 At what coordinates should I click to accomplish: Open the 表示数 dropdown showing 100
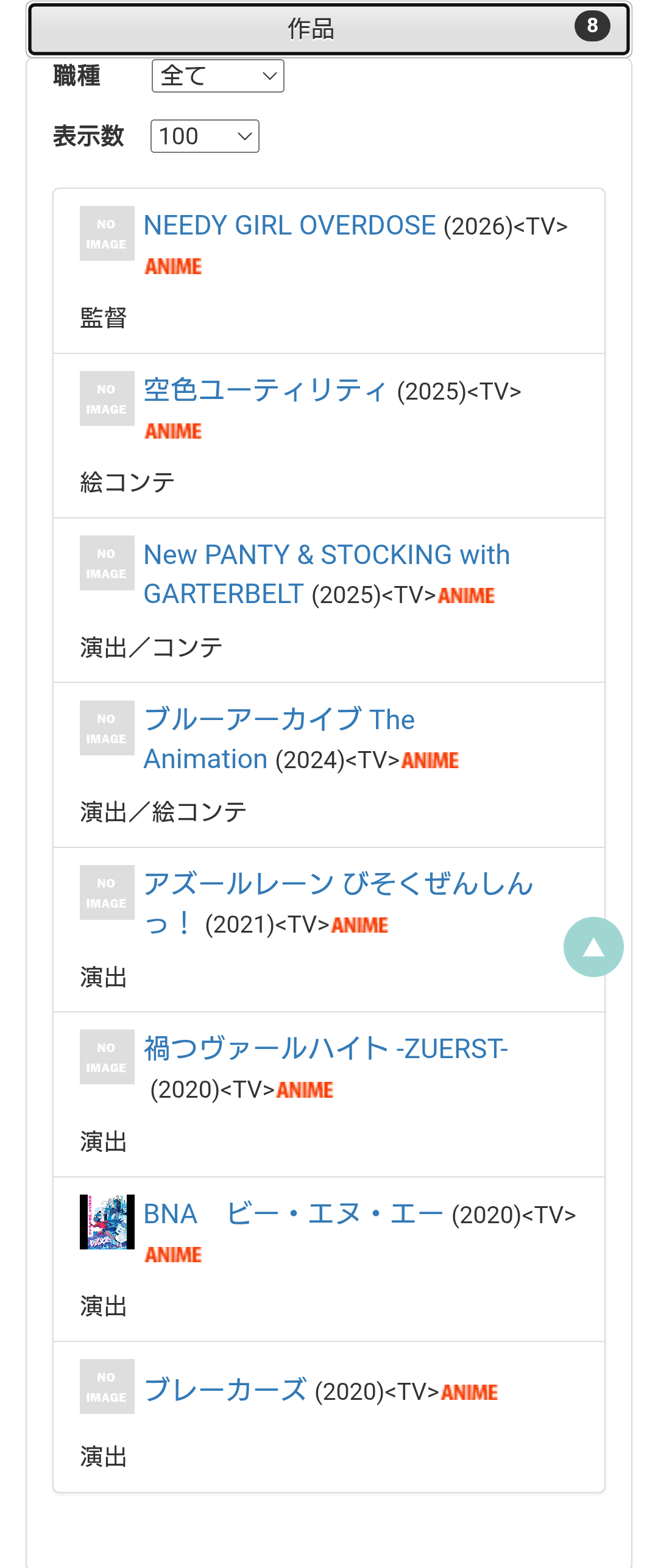coord(205,136)
